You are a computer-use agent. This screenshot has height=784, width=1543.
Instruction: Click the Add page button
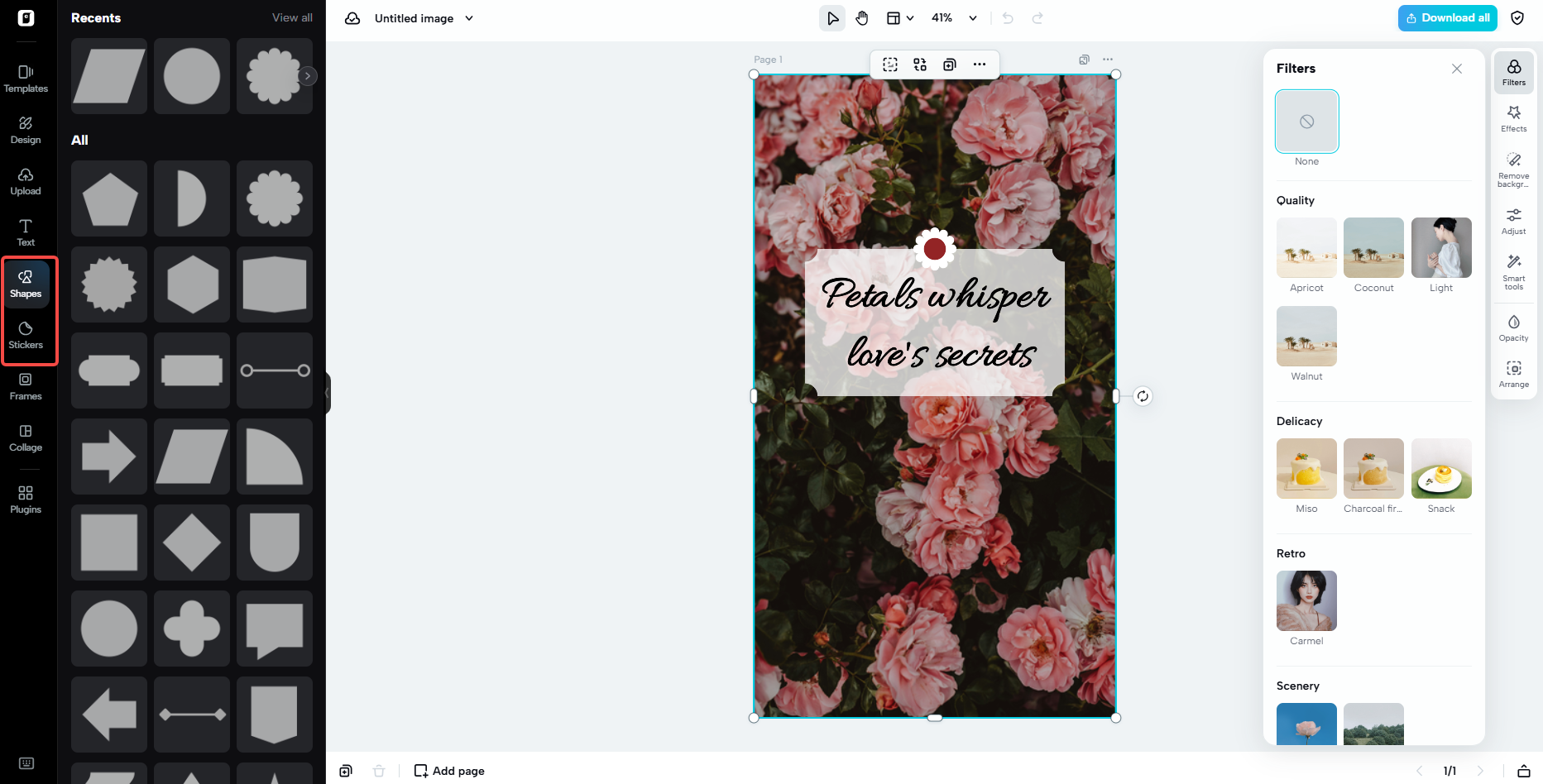tap(450, 771)
